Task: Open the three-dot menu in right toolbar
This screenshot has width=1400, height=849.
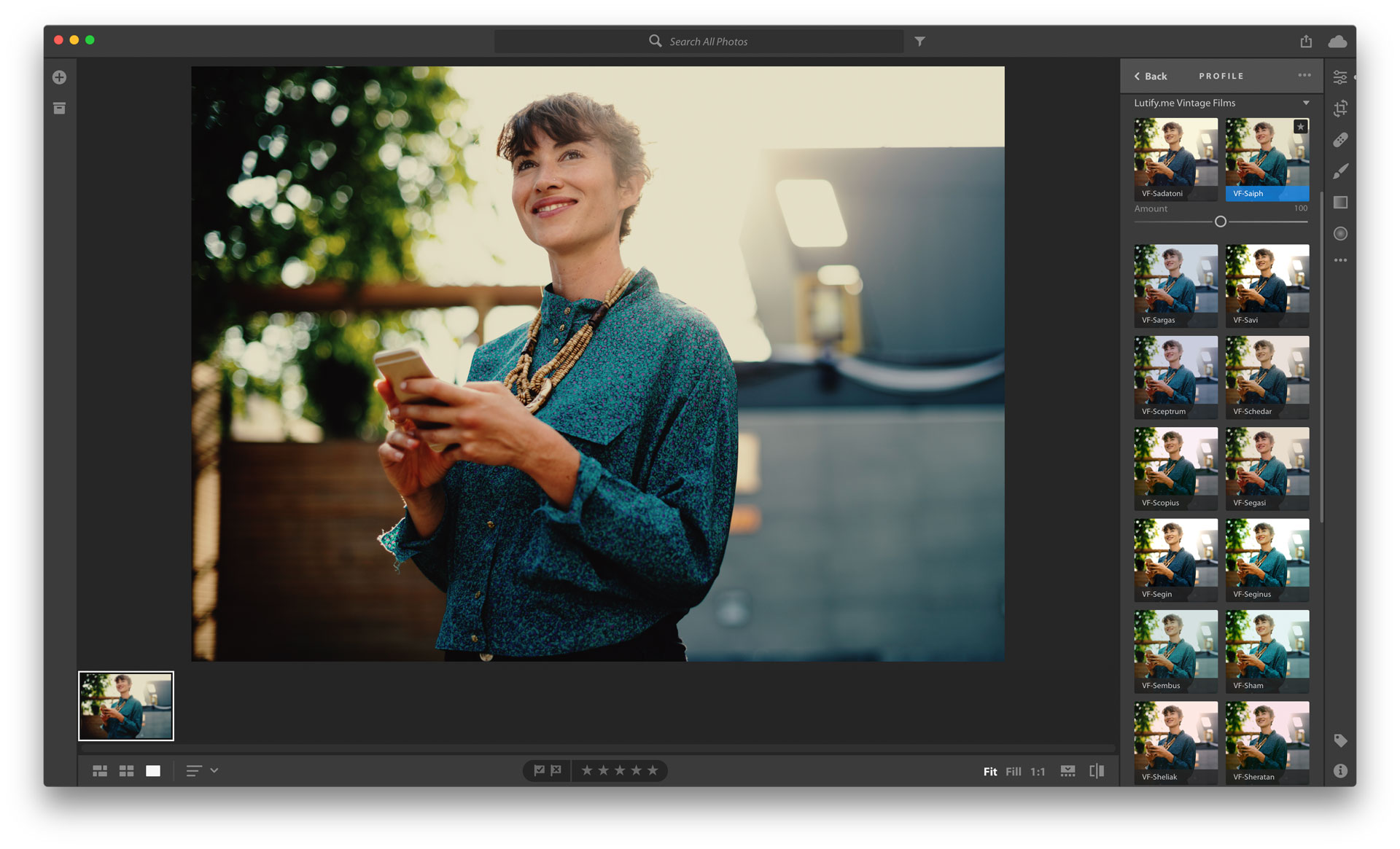Action: [x=1340, y=260]
